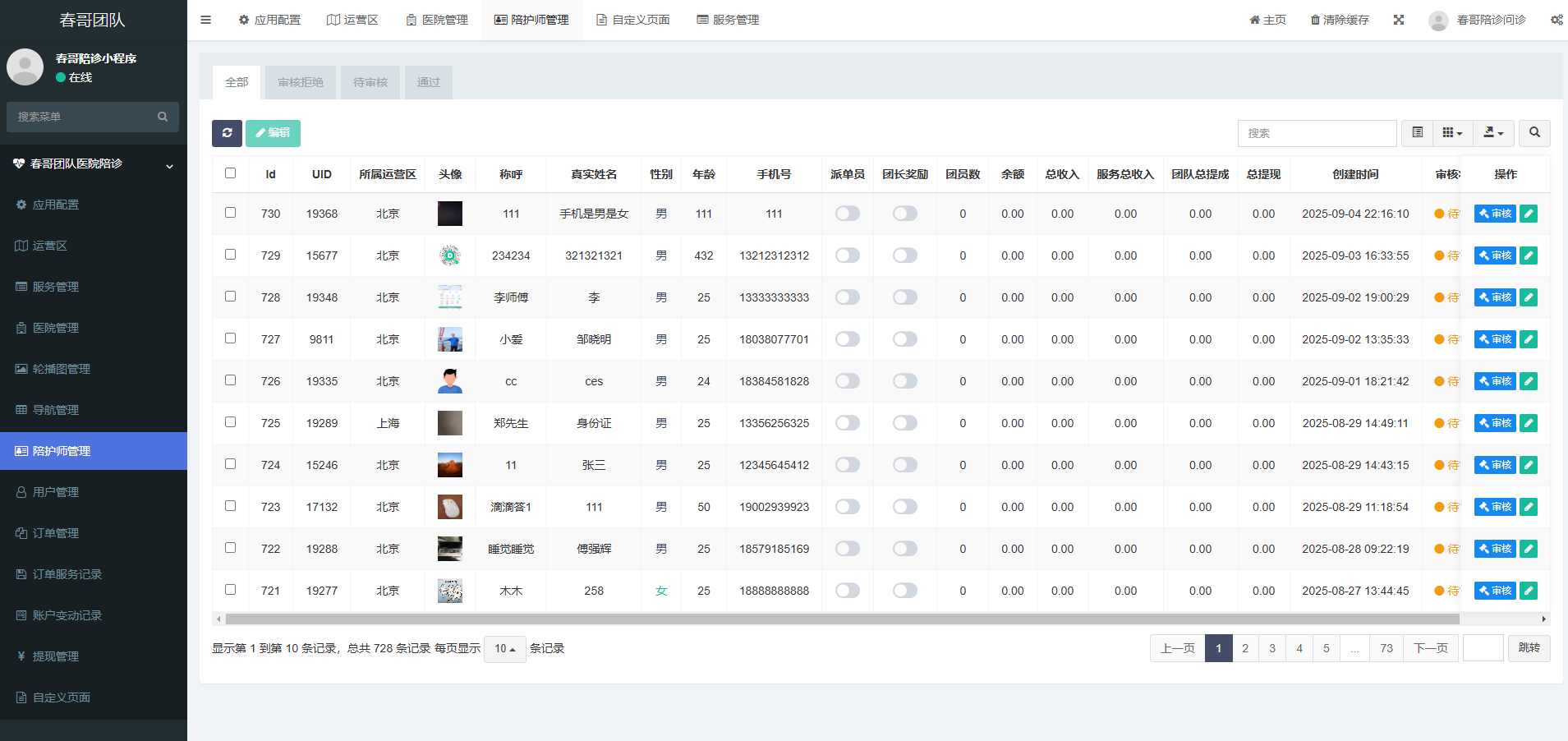Open the 10 records per page dropdown

click(x=505, y=649)
